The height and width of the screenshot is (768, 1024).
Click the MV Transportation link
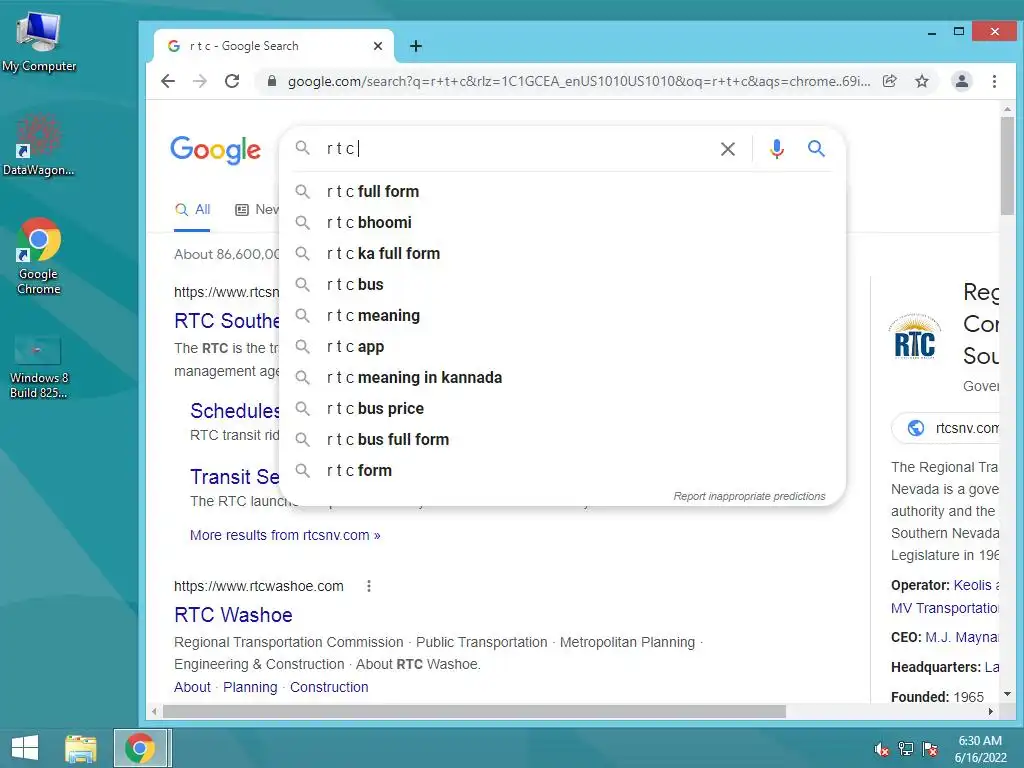944,608
